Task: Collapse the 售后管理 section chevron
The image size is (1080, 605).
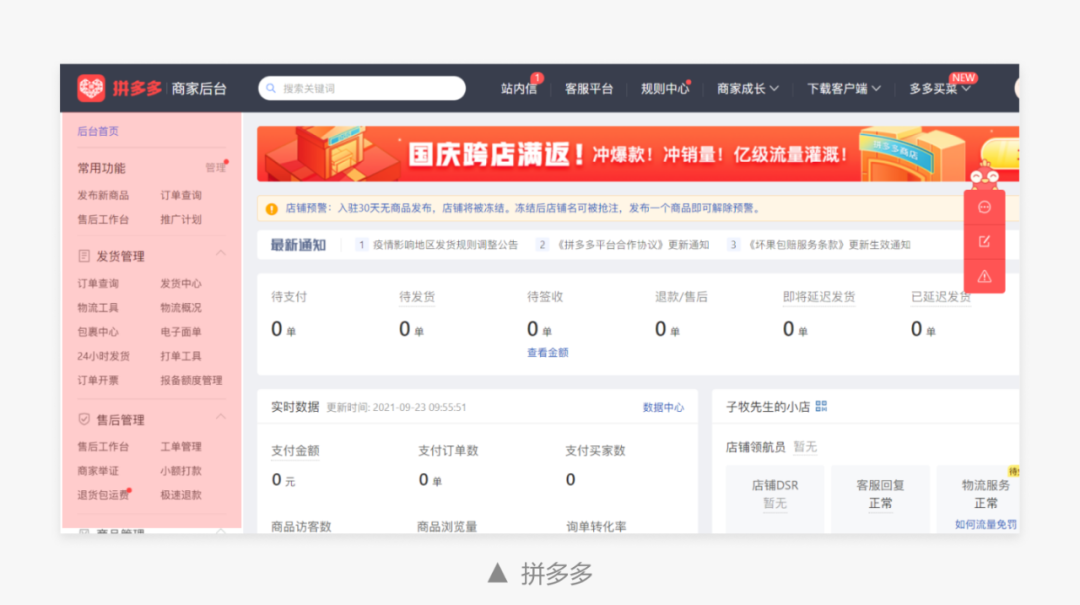Action: click(x=220, y=416)
